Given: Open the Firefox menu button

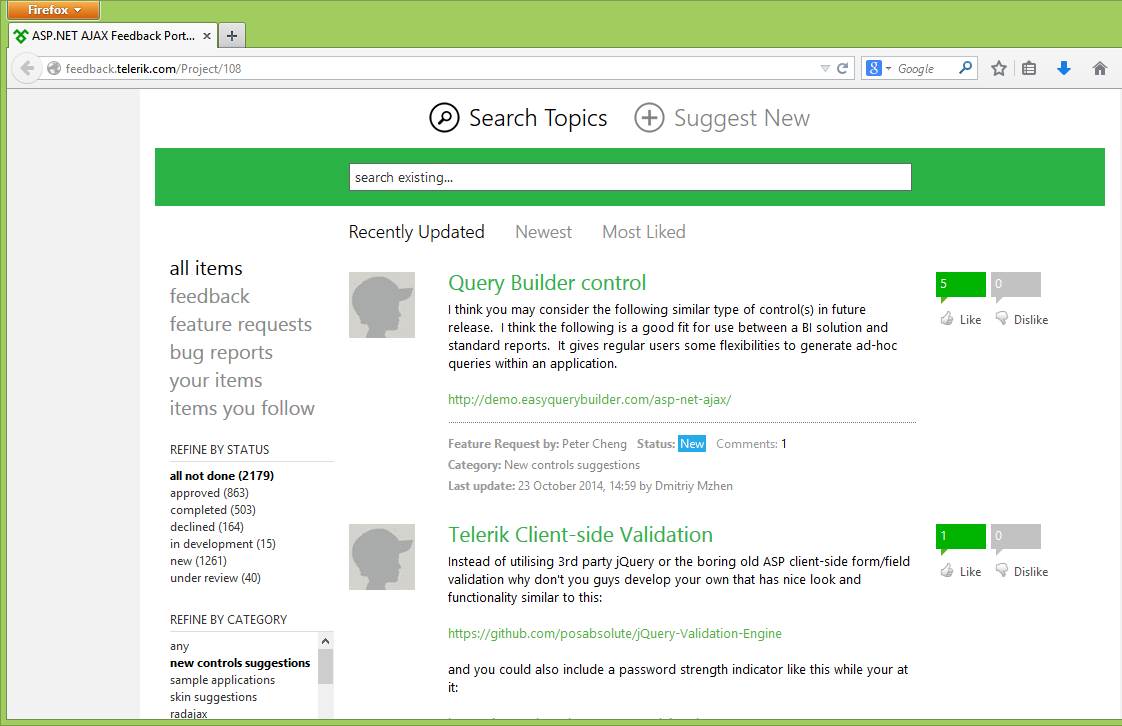Looking at the screenshot, I should click(x=54, y=10).
